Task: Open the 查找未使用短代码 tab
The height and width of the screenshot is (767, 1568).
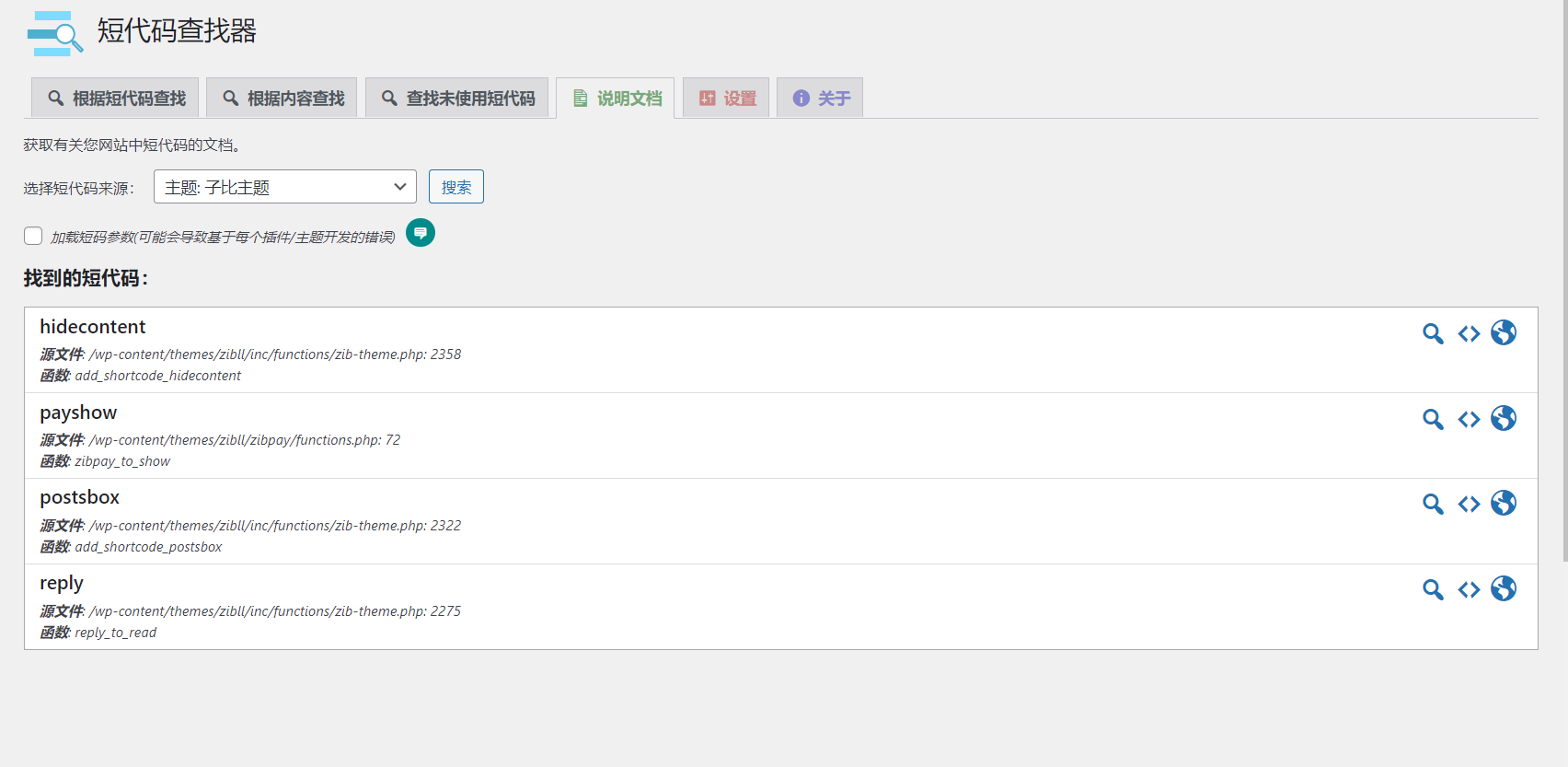Action: [456, 98]
